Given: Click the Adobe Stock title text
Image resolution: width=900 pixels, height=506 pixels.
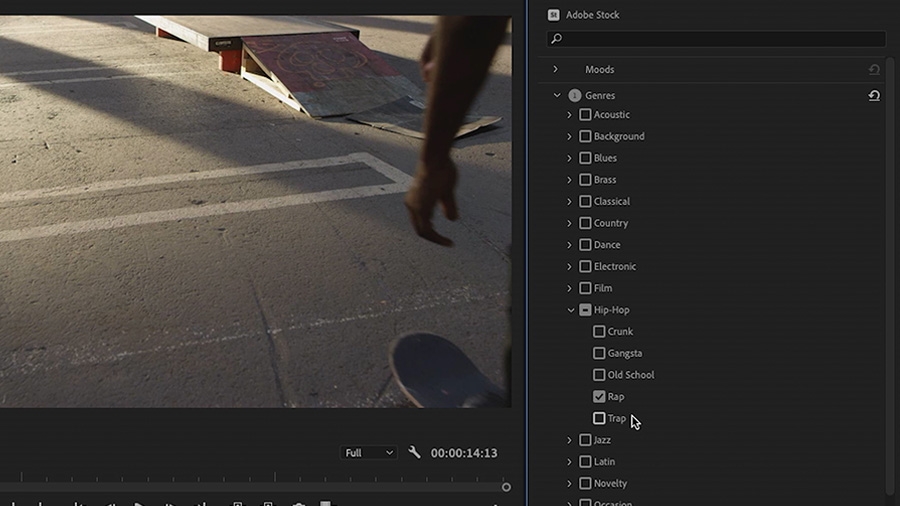Looking at the screenshot, I should pos(592,15).
